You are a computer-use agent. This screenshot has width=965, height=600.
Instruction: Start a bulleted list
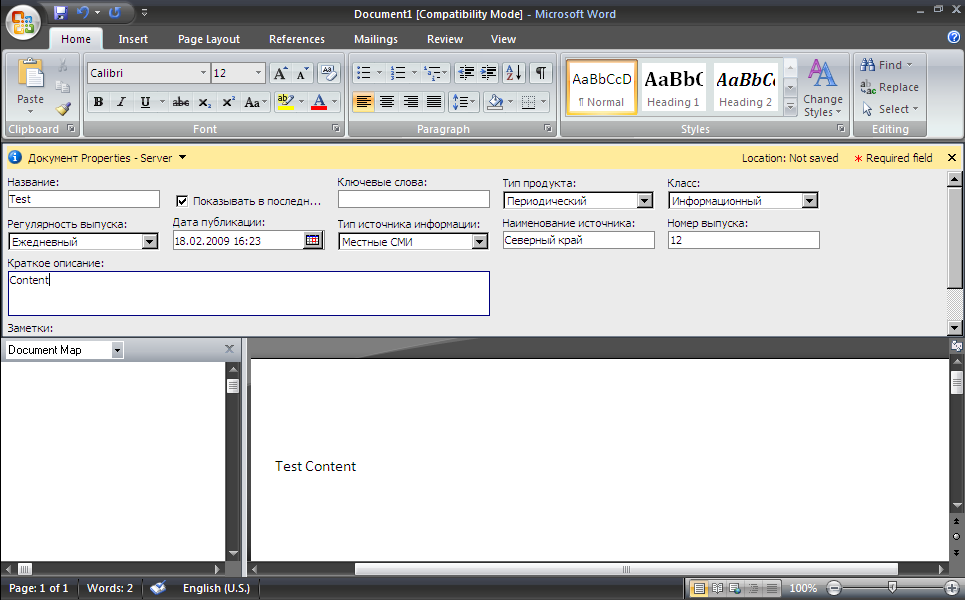(364, 73)
